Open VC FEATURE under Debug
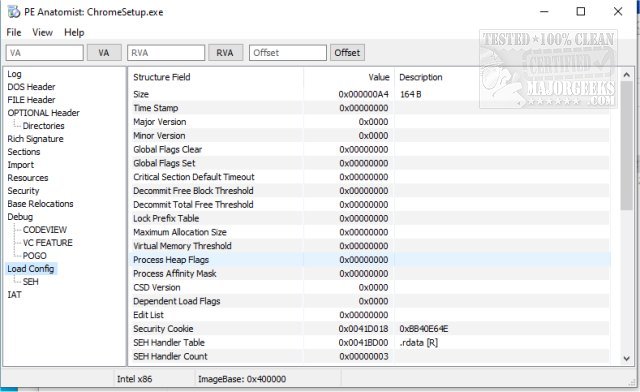The image size is (640, 392). pyautogui.click(x=47, y=243)
